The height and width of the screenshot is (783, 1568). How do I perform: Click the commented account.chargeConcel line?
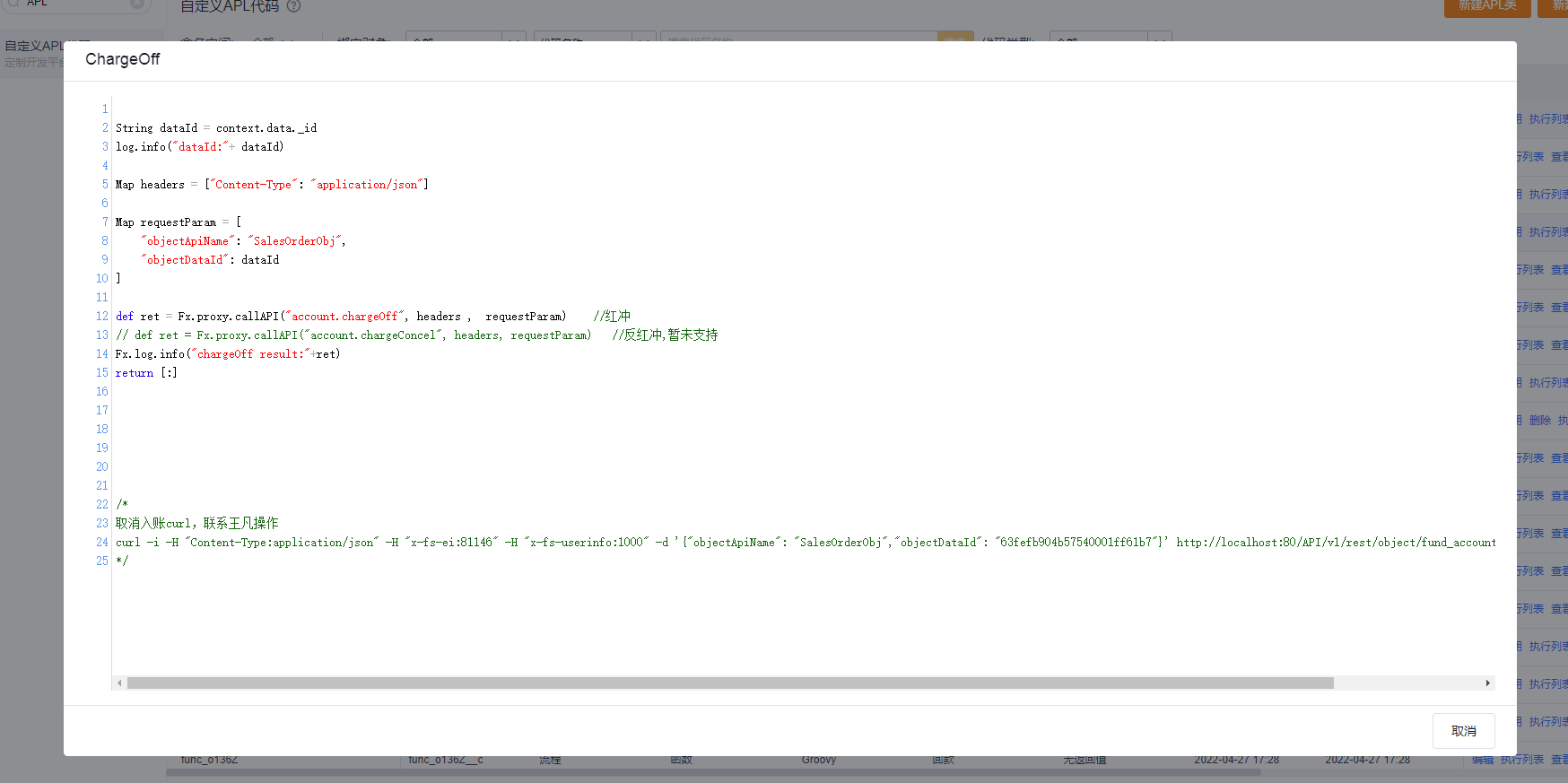pos(416,335)
